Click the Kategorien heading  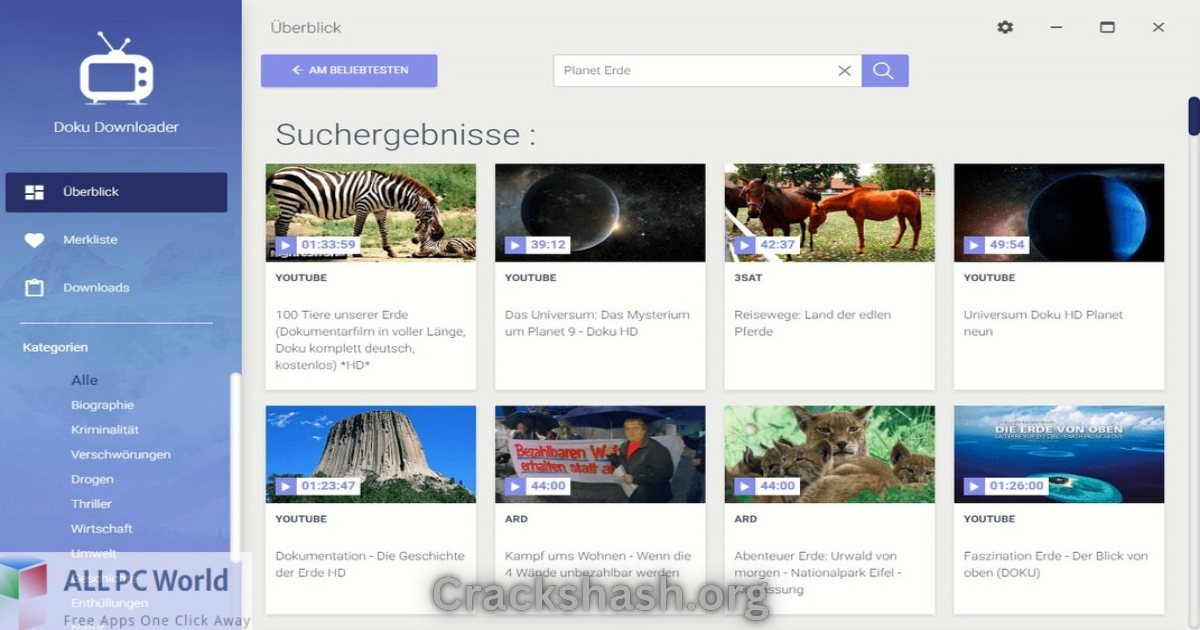[55, 348]
